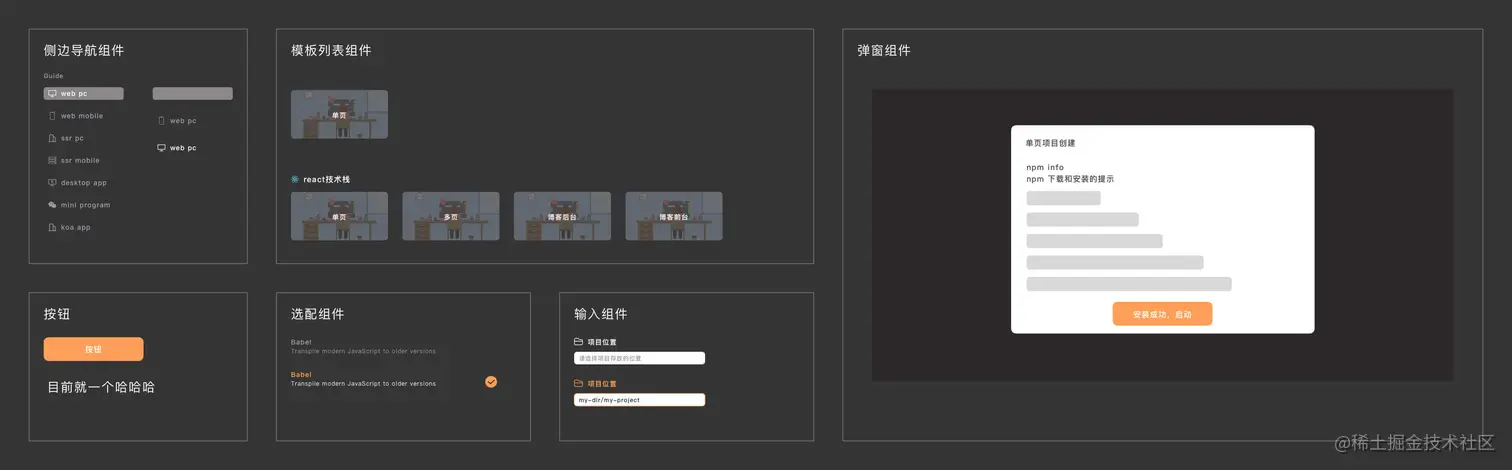Open the 单页 template above the react技术栈 heading
This screenshot has width=1512, height=470.
tap(339, 114)
